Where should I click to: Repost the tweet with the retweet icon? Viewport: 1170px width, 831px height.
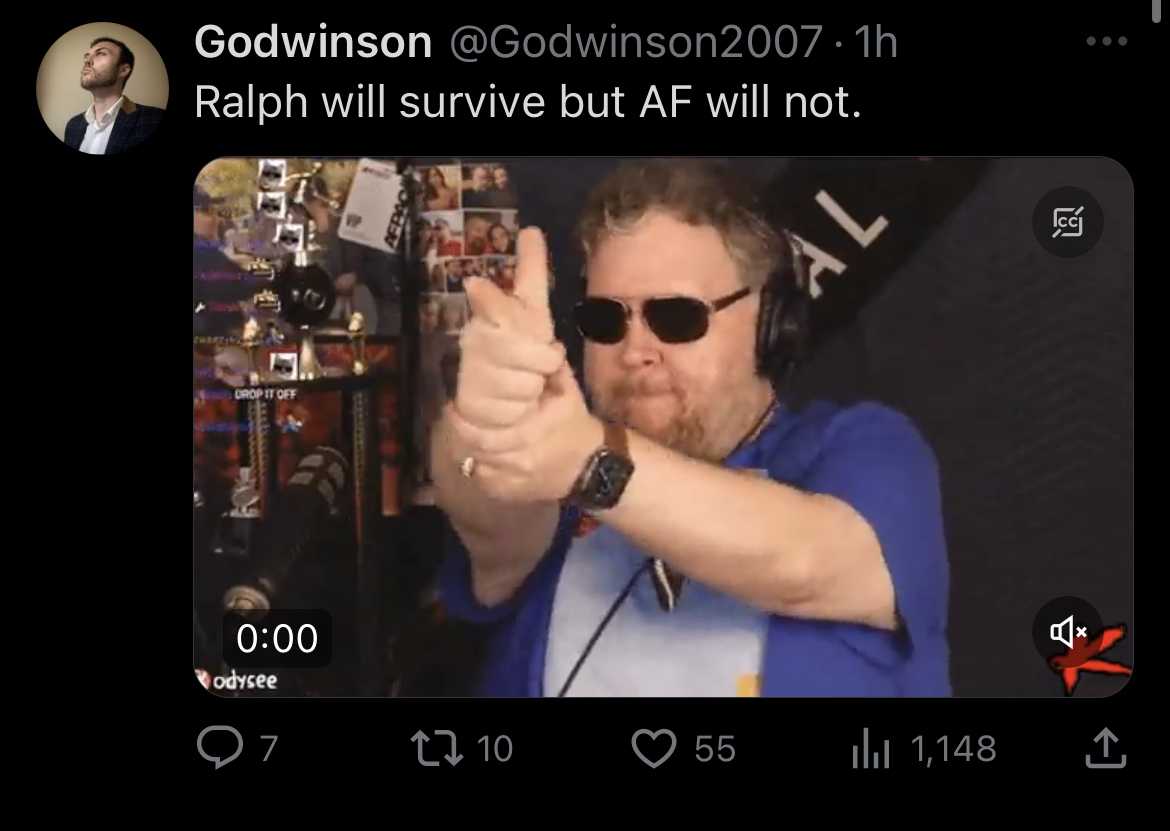click(x=437, y=748)
